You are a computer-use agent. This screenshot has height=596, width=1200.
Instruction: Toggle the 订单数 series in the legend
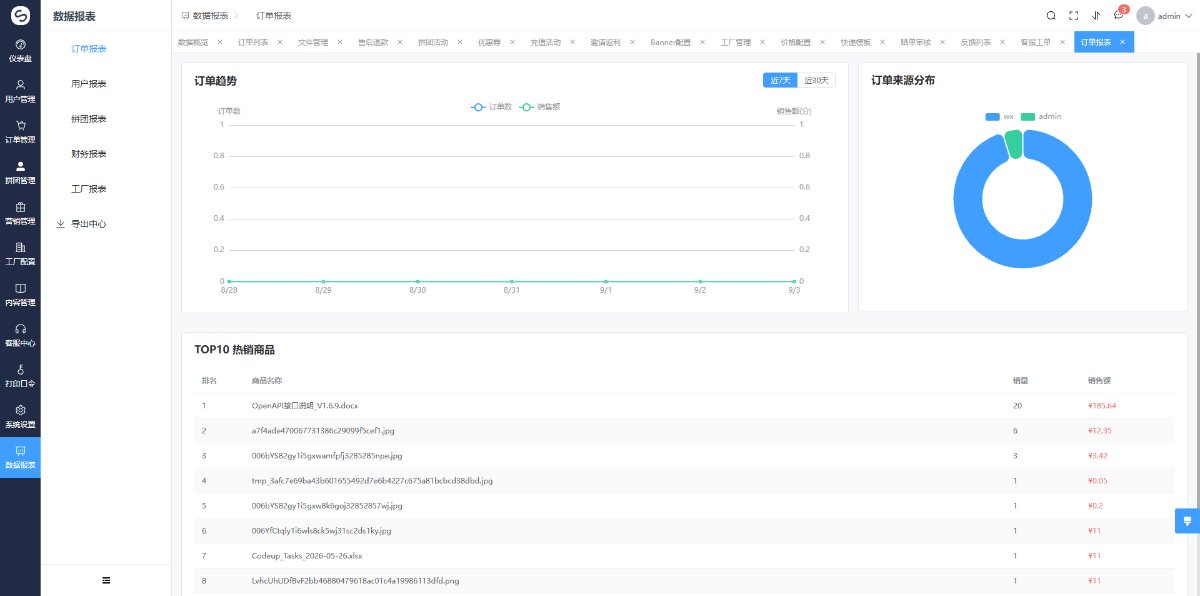click(x=491, y=106)
